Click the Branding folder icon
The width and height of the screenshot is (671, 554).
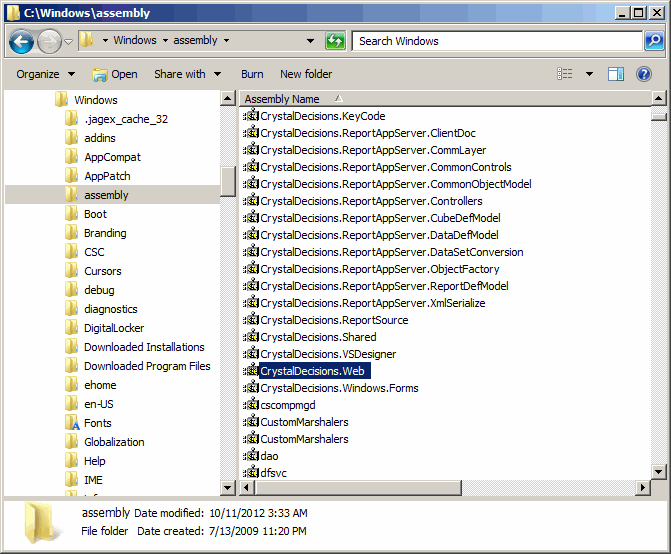(x=71, y=232)
